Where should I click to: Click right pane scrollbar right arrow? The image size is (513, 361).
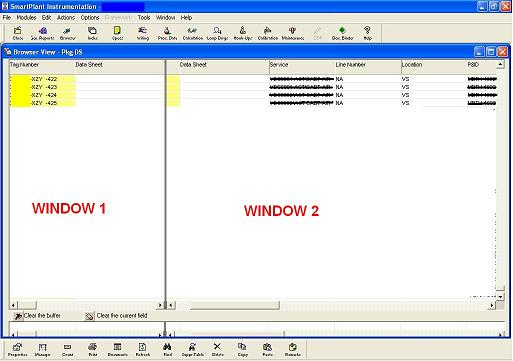click(492, 305)
